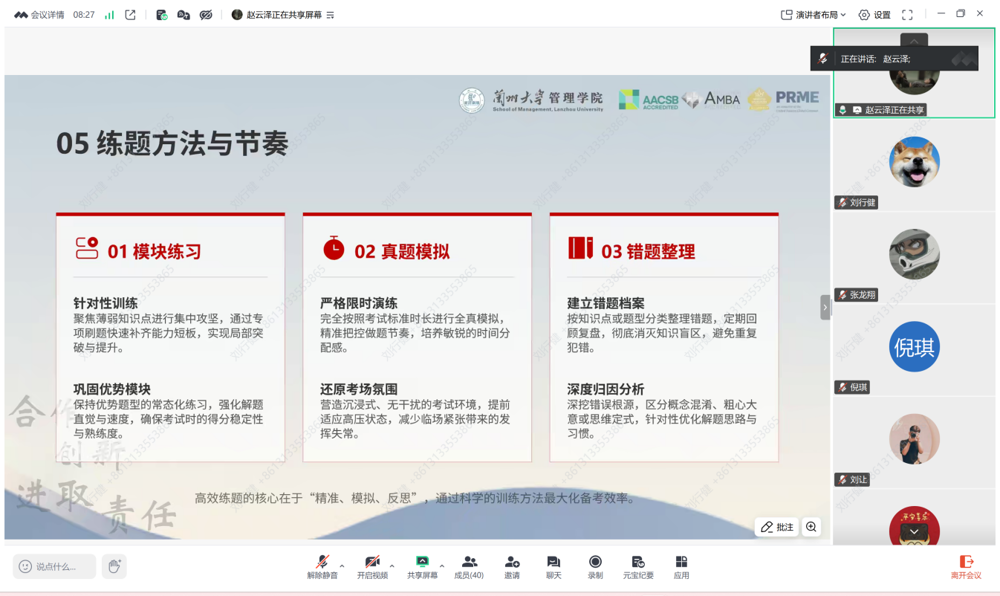This screenshot has height=596, width=1000.
Task: Click the zoom magnifier icon beside 批注
Action: (811, 527)
